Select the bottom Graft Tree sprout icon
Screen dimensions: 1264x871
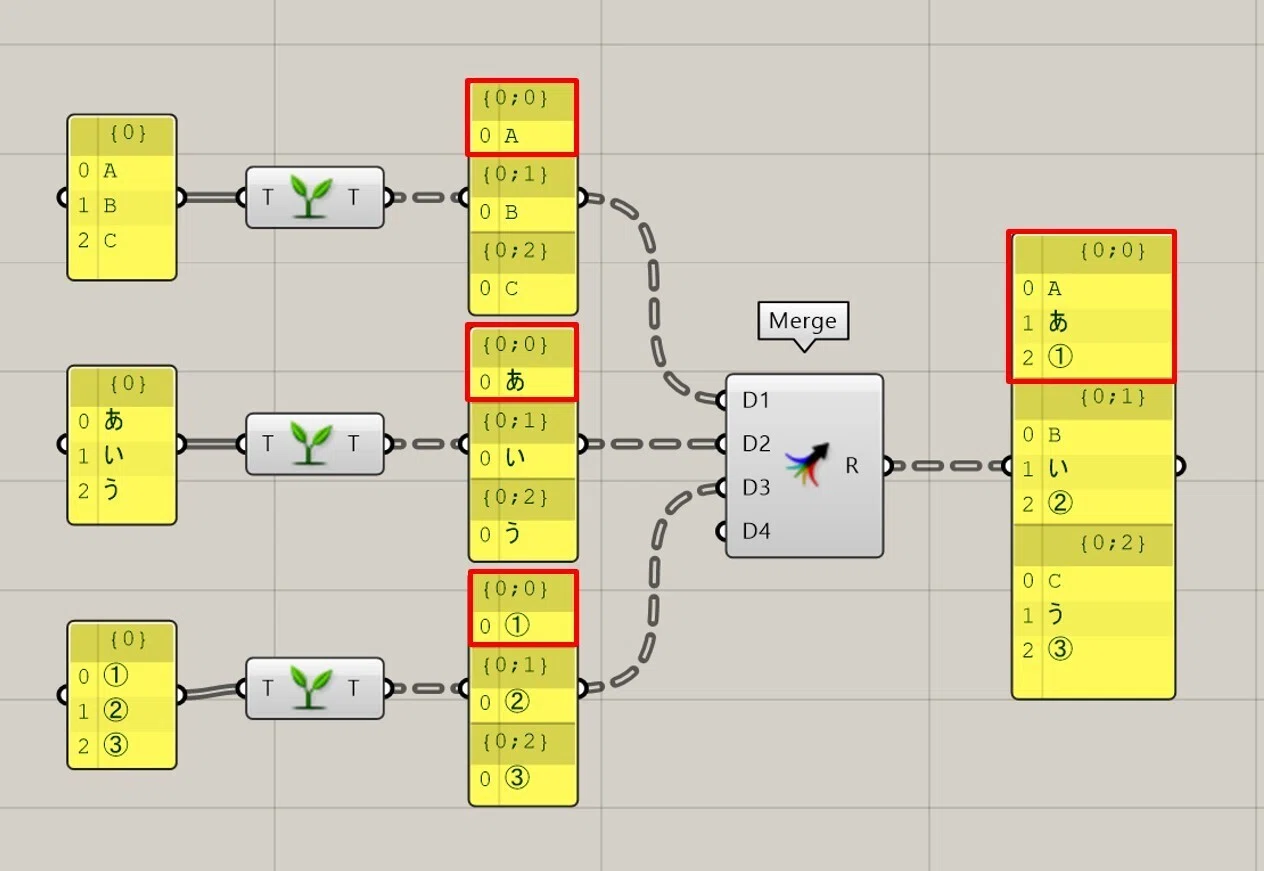[x=310, y=688]
